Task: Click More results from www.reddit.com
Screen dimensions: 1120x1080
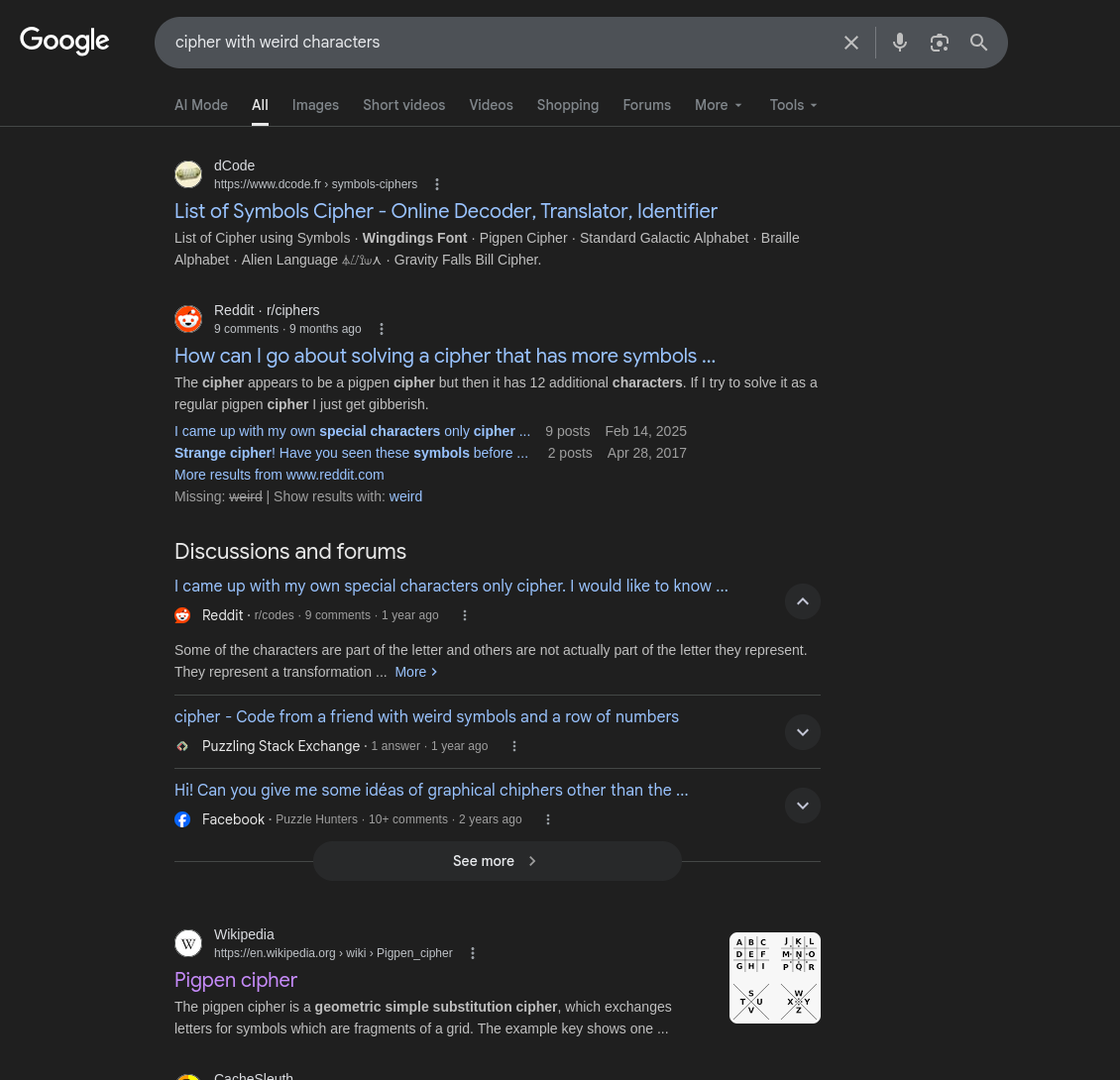Action: (x=279, y=475)
